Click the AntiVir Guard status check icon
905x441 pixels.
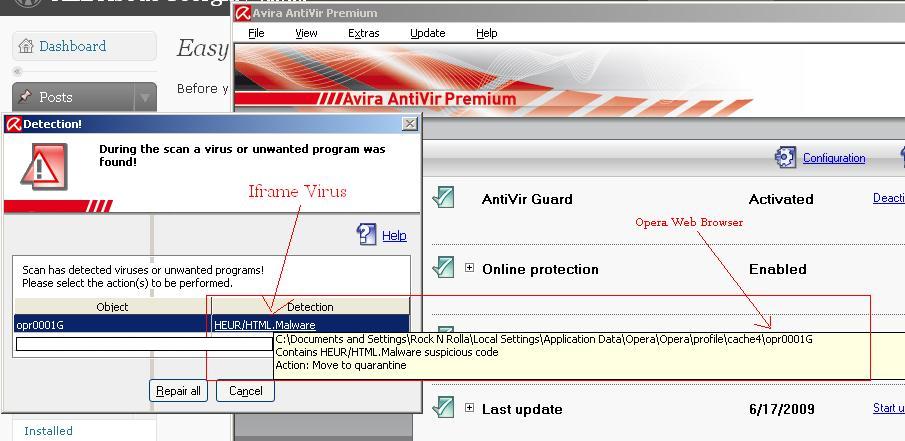point(443,198)
